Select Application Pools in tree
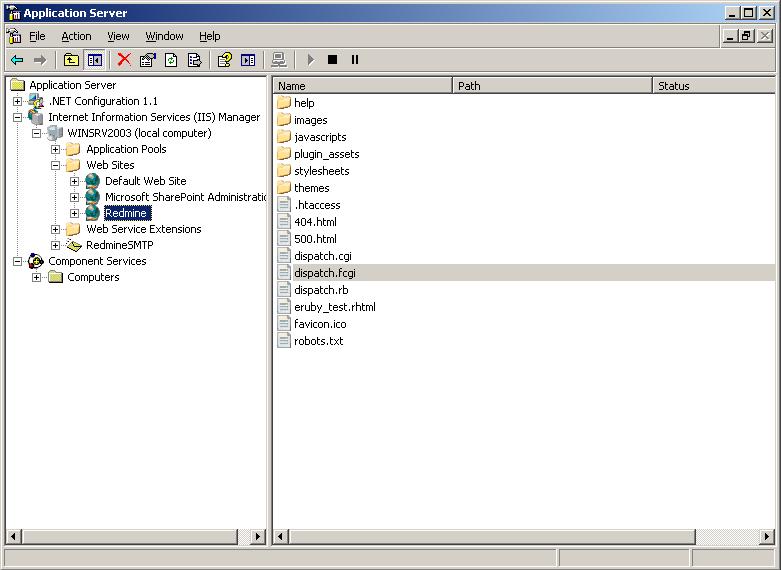The image size is (781, 570). pos(126,149)
